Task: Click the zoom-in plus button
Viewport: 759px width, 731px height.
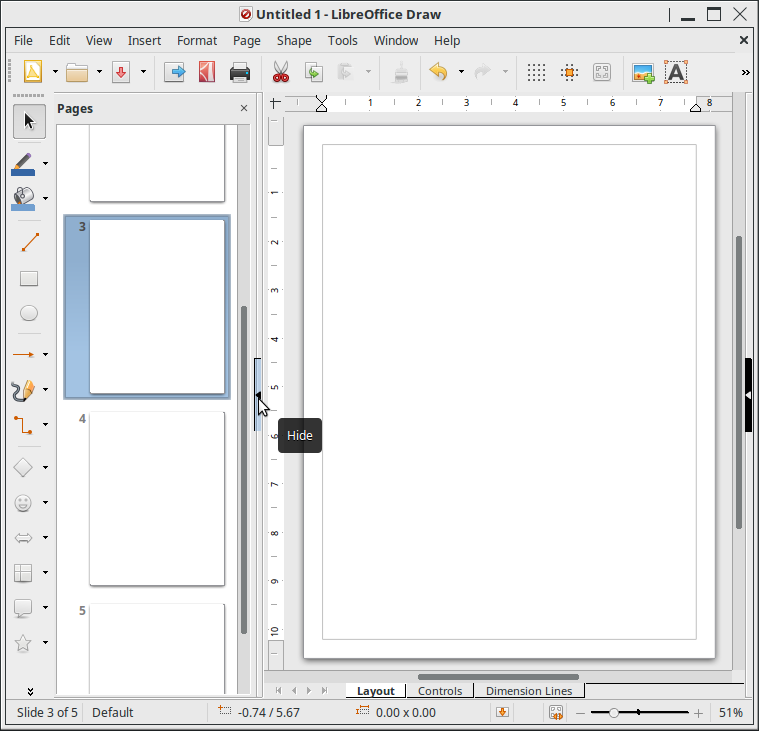Action: [698, 713]
